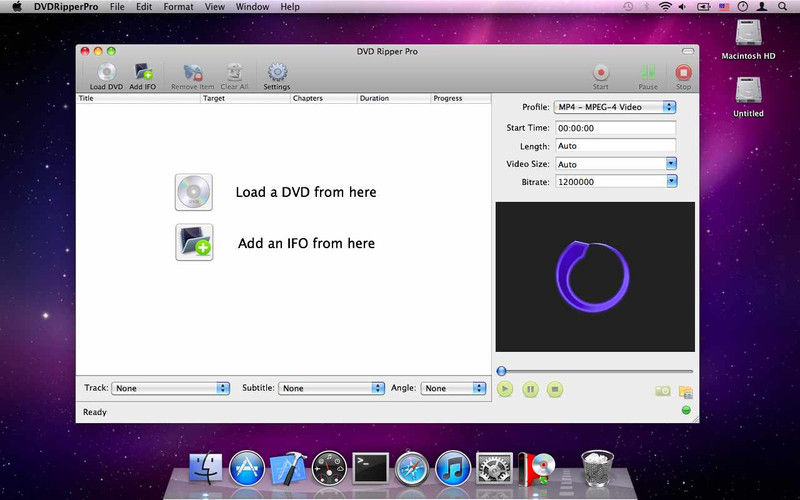Click in the Start Time field
The width and height of the screenshot is (800, 500).
pos(615,128)
